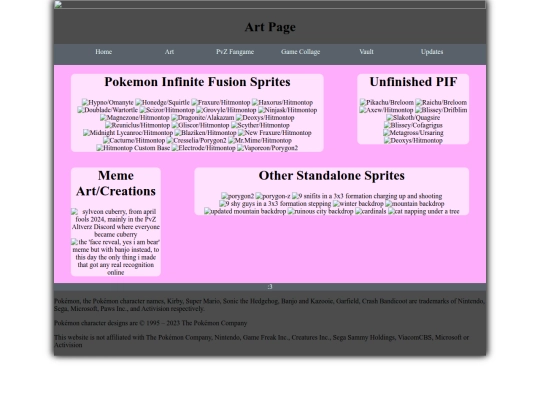The image size is (540, 405).
Task: Click the Pokemon Infinite Fusion Sprites heading
Action: pos(197,82)
